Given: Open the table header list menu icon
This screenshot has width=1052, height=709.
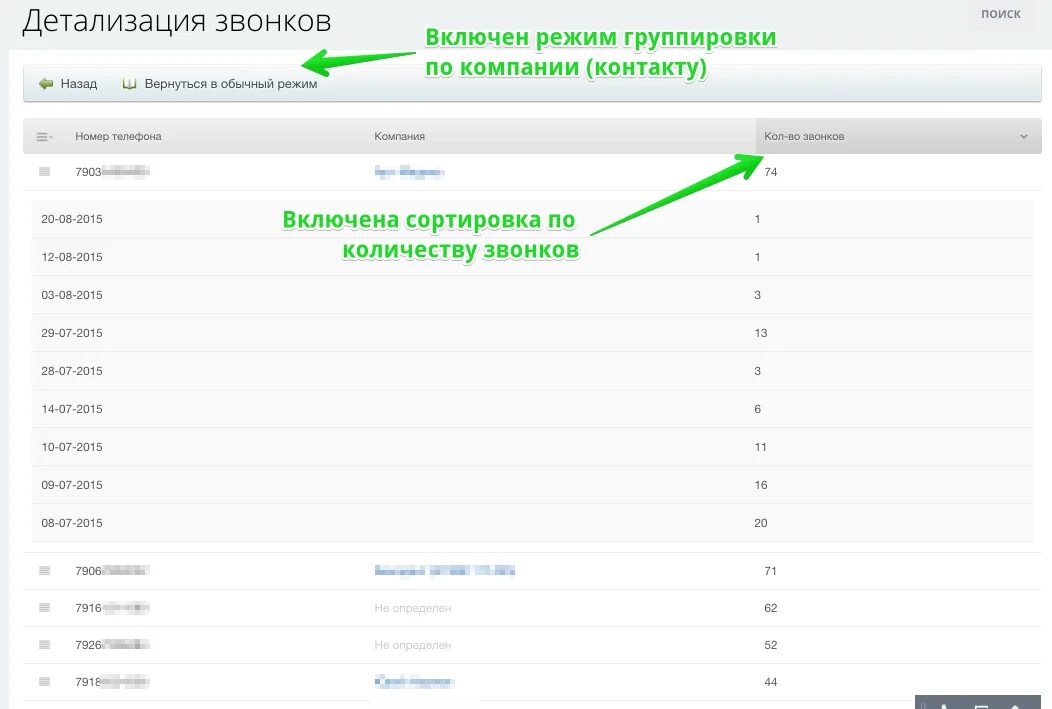Looking at the screenshot, I should (44, 137).
